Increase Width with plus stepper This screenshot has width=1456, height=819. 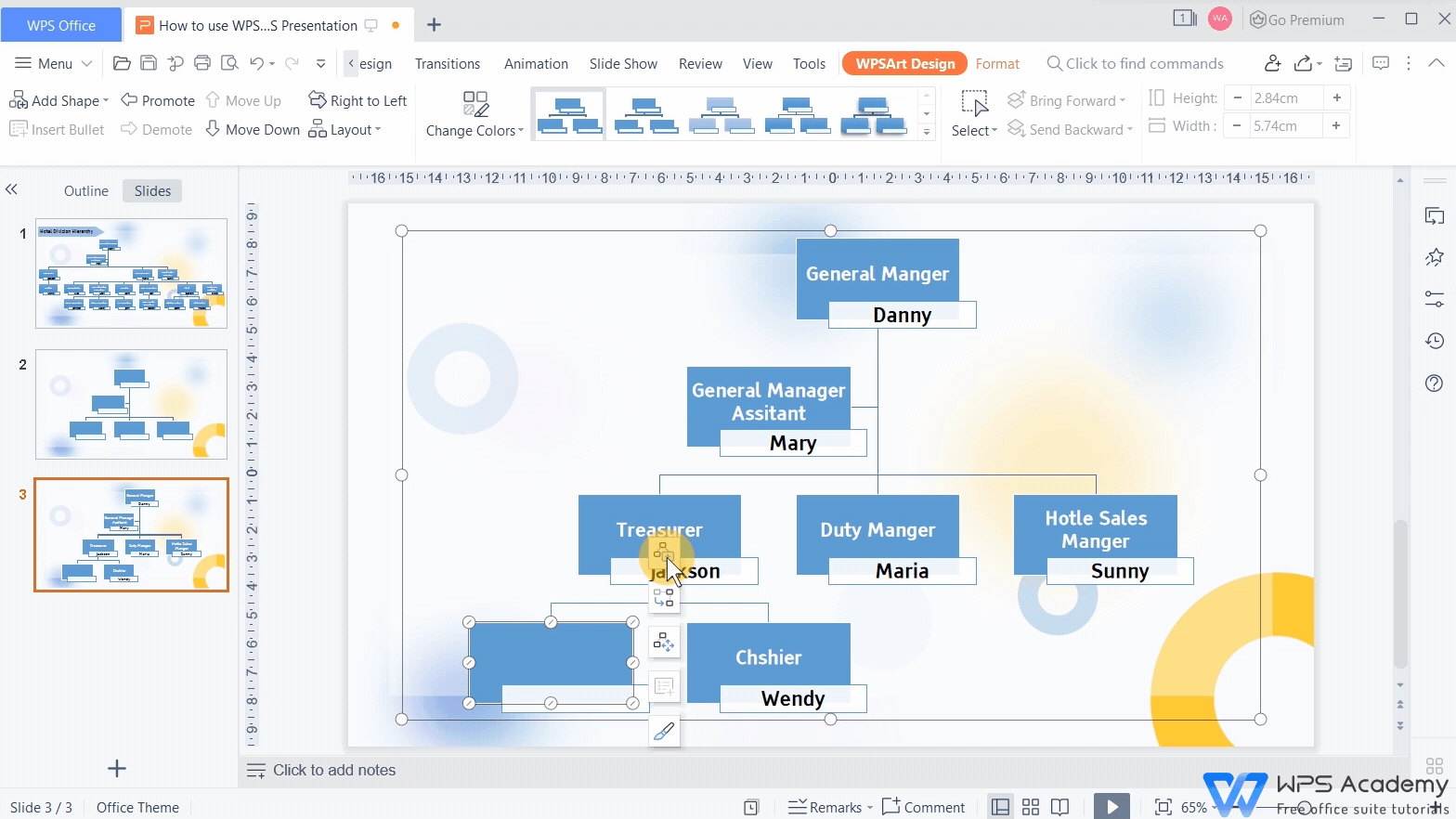click(x=1336, y=125)
